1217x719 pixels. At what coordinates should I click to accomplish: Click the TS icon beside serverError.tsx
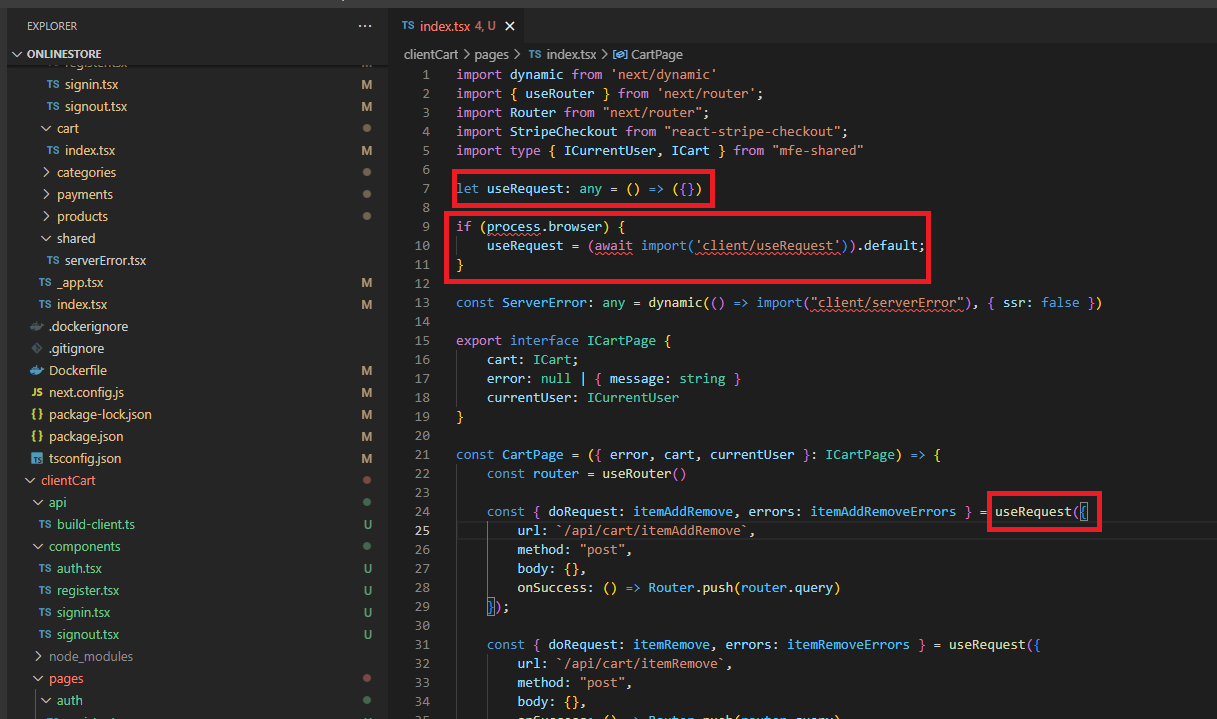click(53, 260)
